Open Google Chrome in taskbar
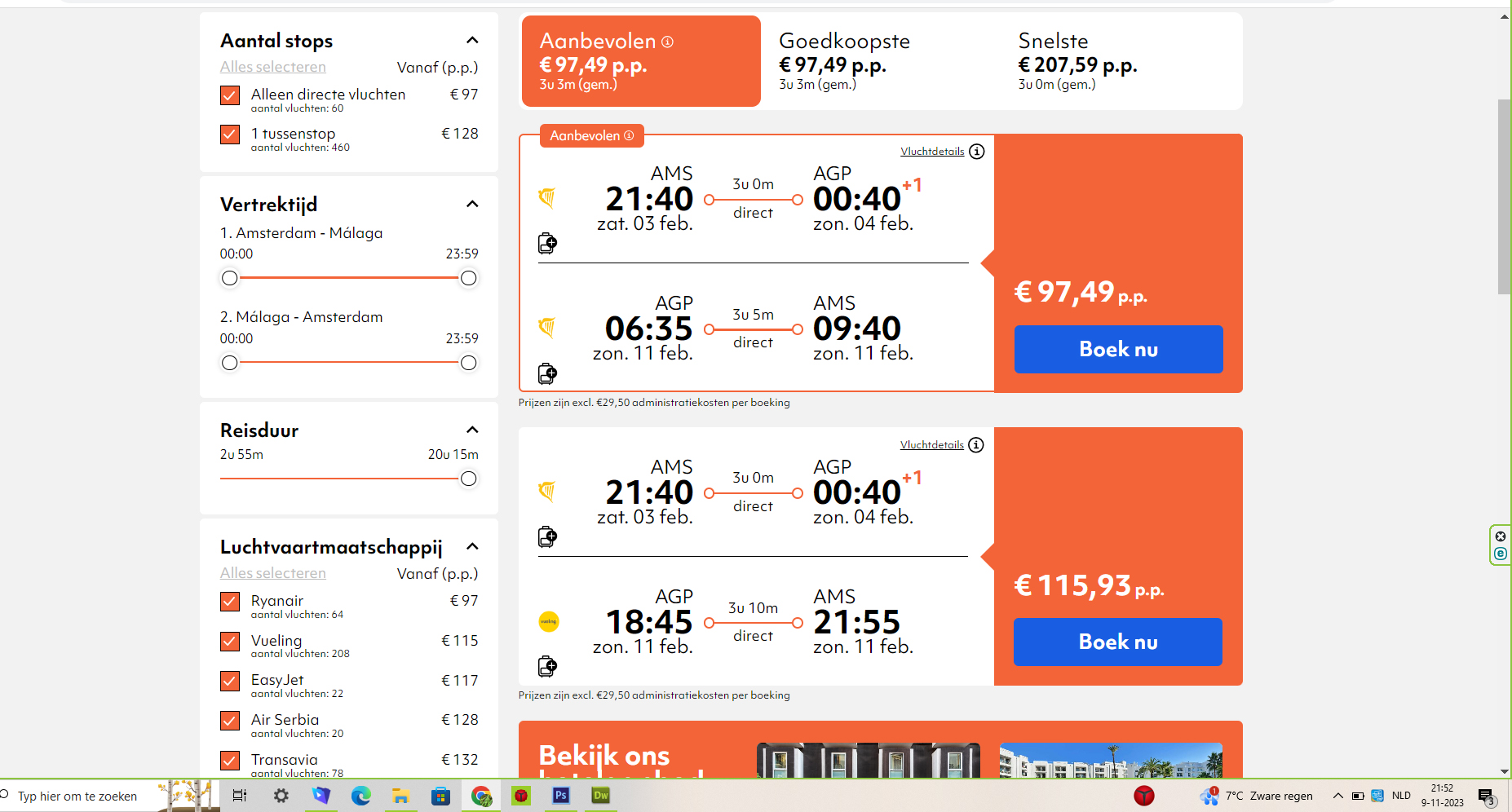The height and width of the screenshot is (812, 1512). [x=481, y=796]
